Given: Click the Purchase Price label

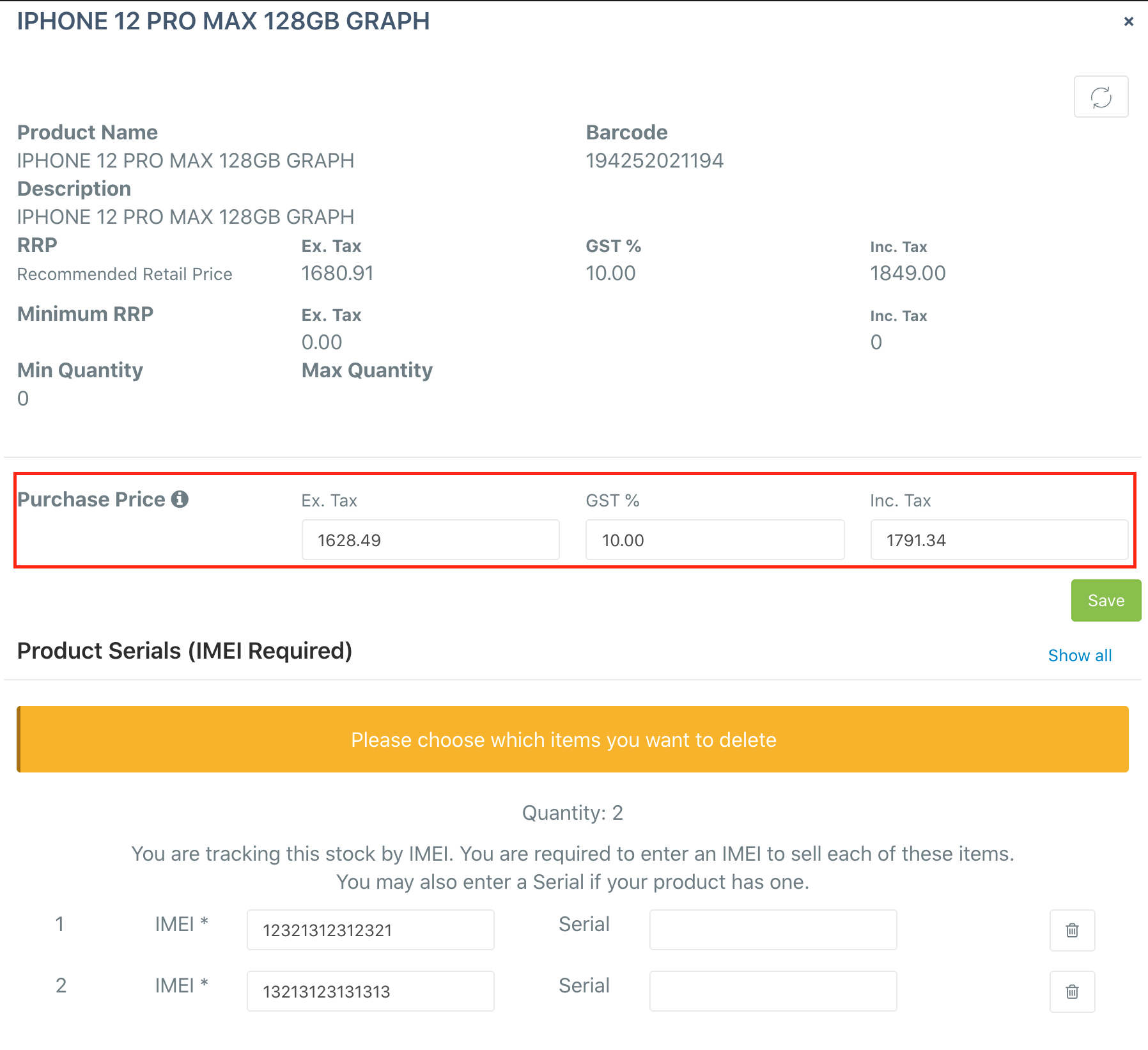Looking at the screenshot, I should pos(91,499).
